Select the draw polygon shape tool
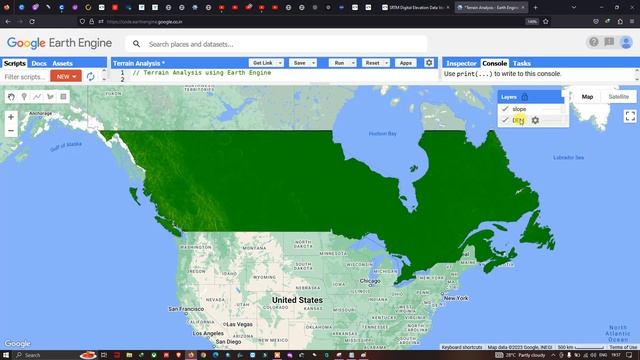Image resolution: width=640 pixels, height=360 pixels. (x=50, y=97)
